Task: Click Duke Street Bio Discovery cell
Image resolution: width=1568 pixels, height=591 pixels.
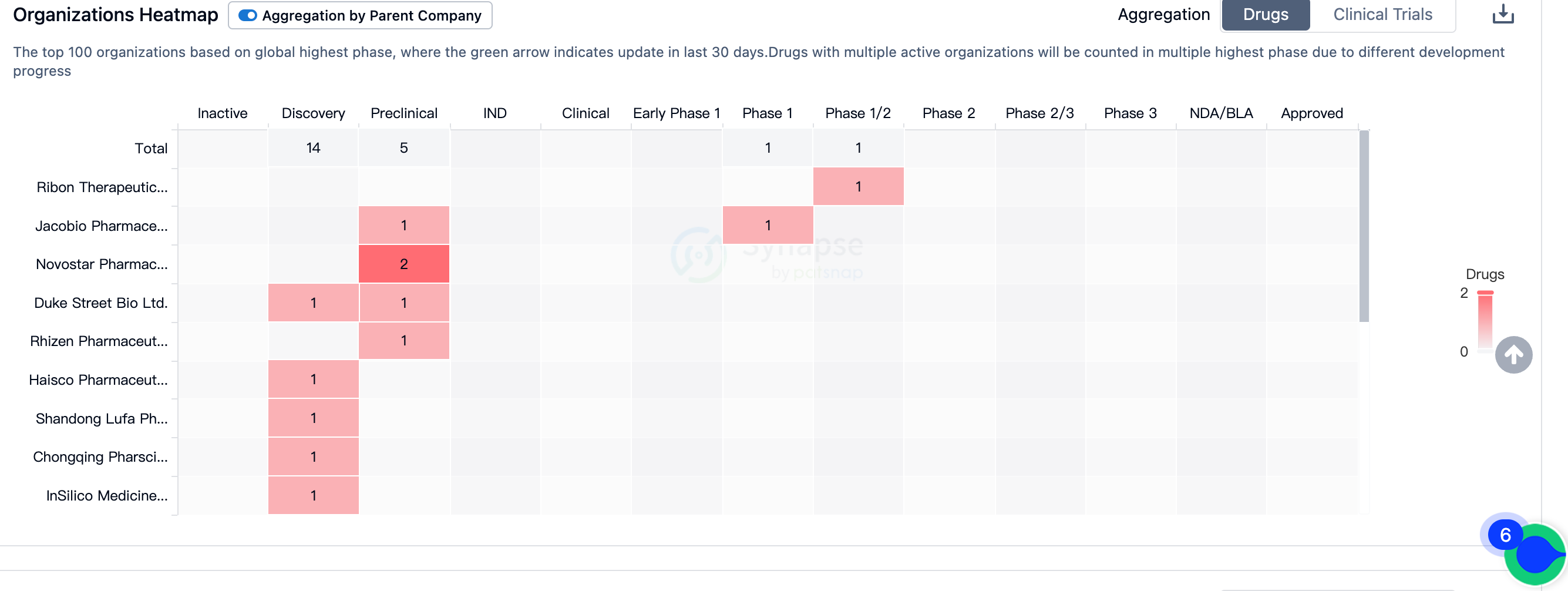Action: [313, 303]
